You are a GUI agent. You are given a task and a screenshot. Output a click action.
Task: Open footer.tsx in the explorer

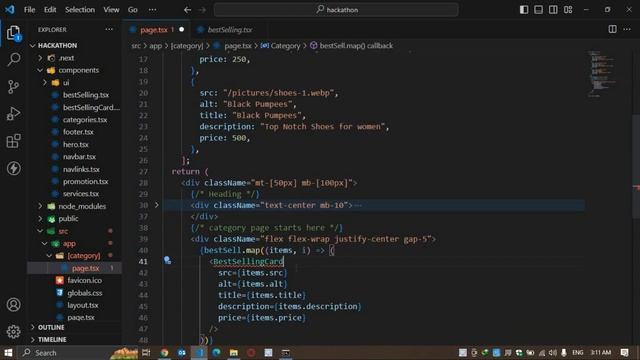click(78, 132)
